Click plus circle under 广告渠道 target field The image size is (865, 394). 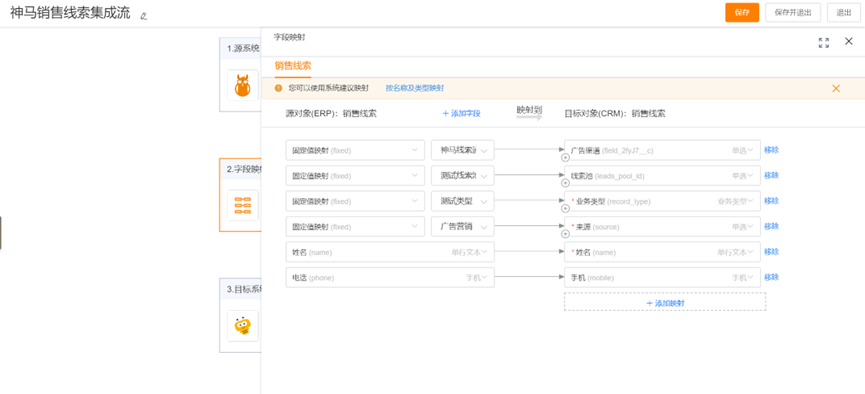tap(565, 158)
